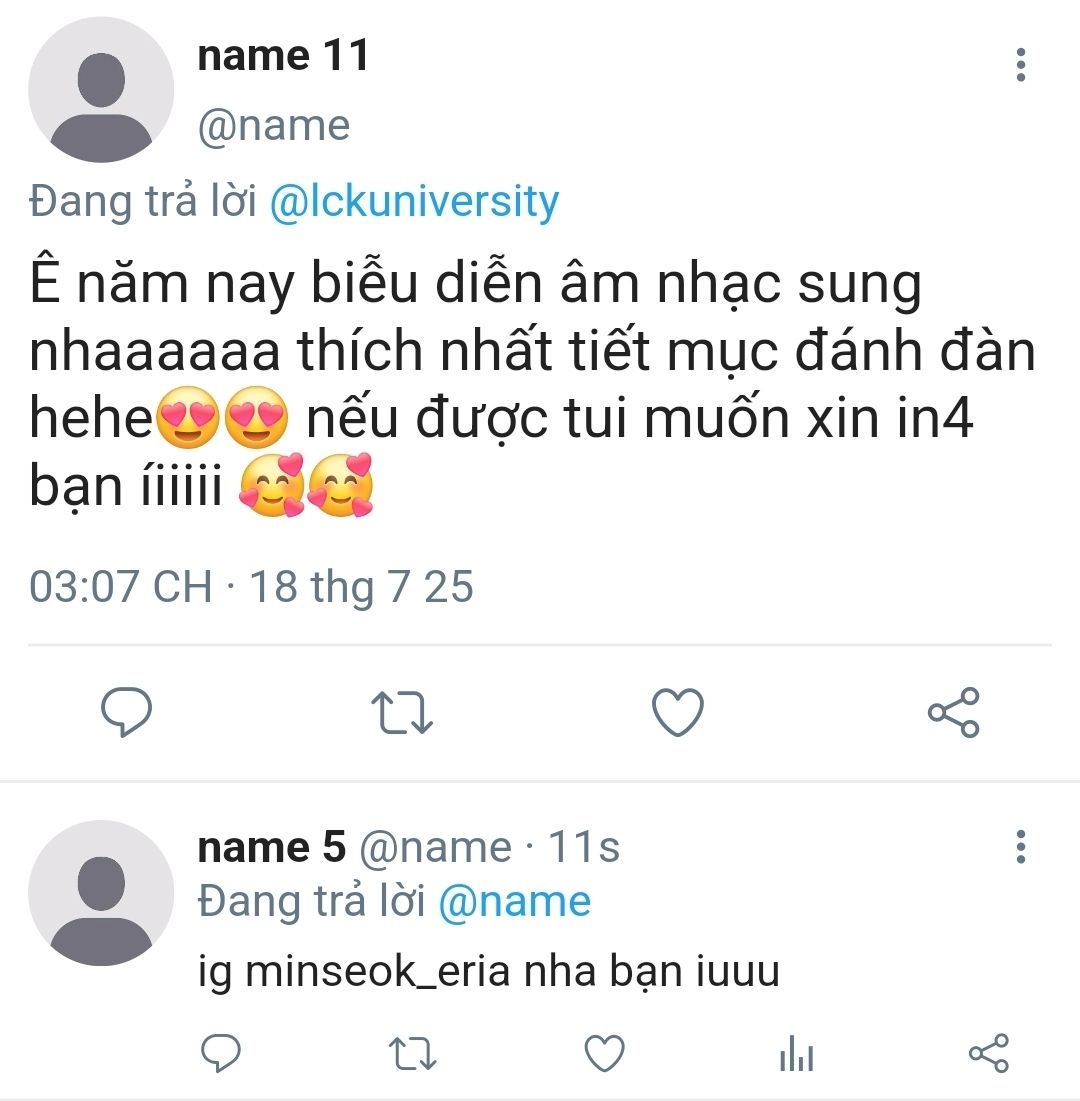Screen dimensions: 1080x1101
Task: Open more options for name 11's tweet
Action: tap(1020, 65)
